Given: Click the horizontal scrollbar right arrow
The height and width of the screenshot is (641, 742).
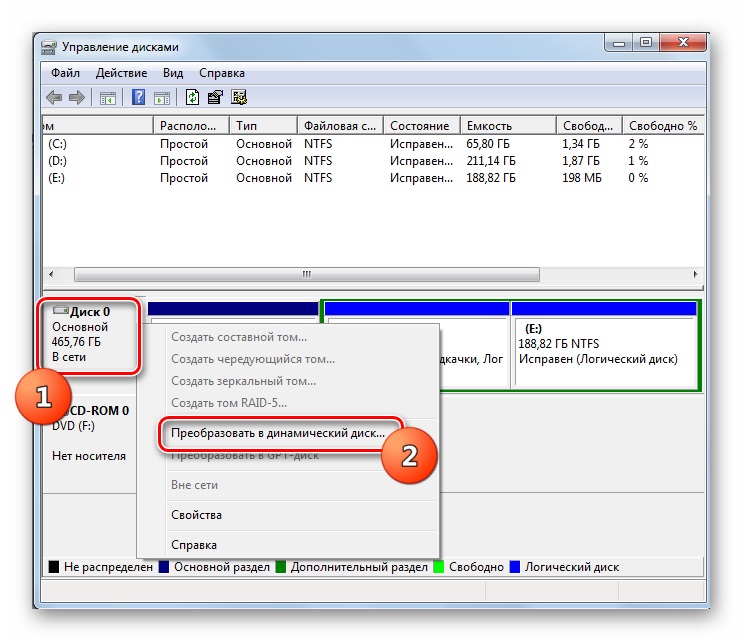Looking at the screenshot, I should click(x=695, y=274).
